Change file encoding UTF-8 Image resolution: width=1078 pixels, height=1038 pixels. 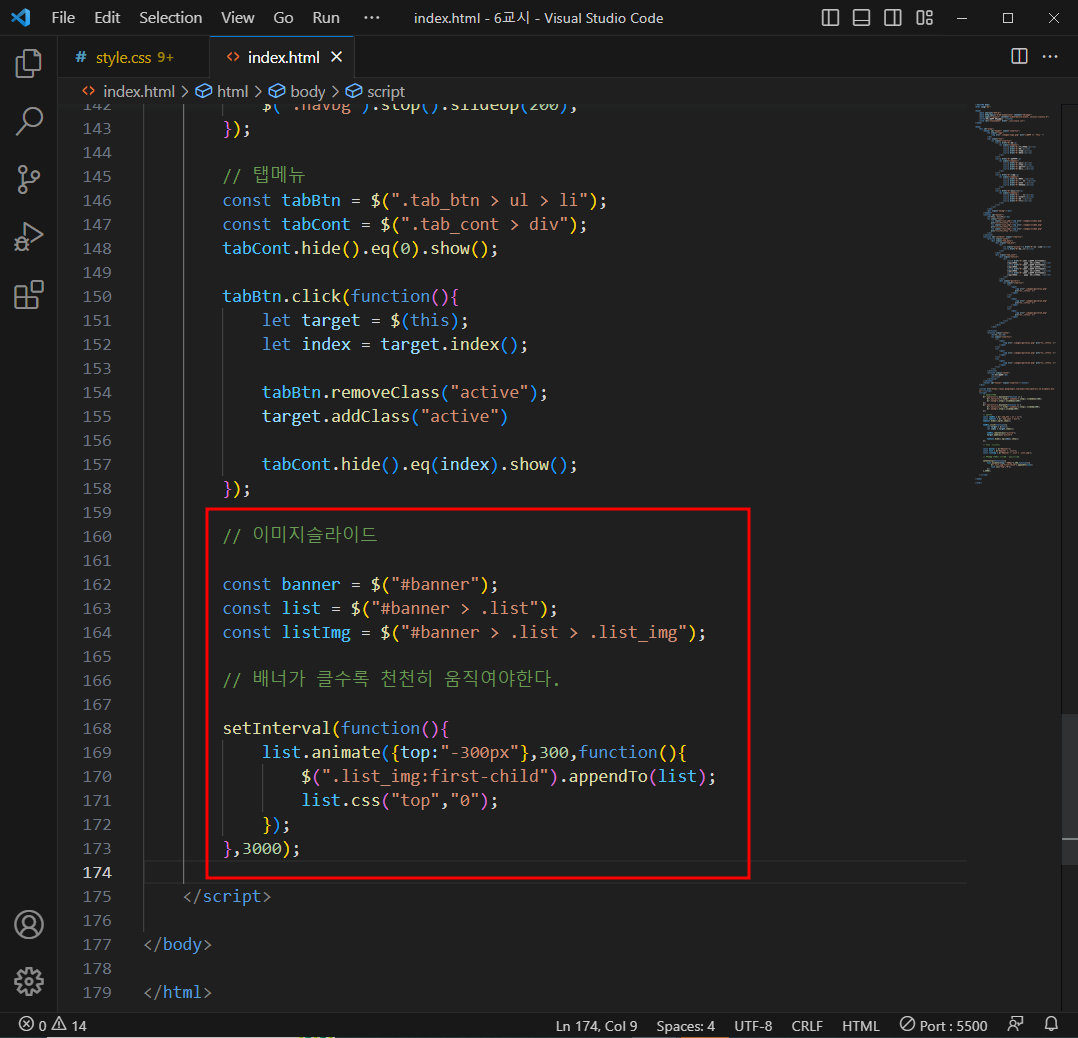coord(753,1026)
